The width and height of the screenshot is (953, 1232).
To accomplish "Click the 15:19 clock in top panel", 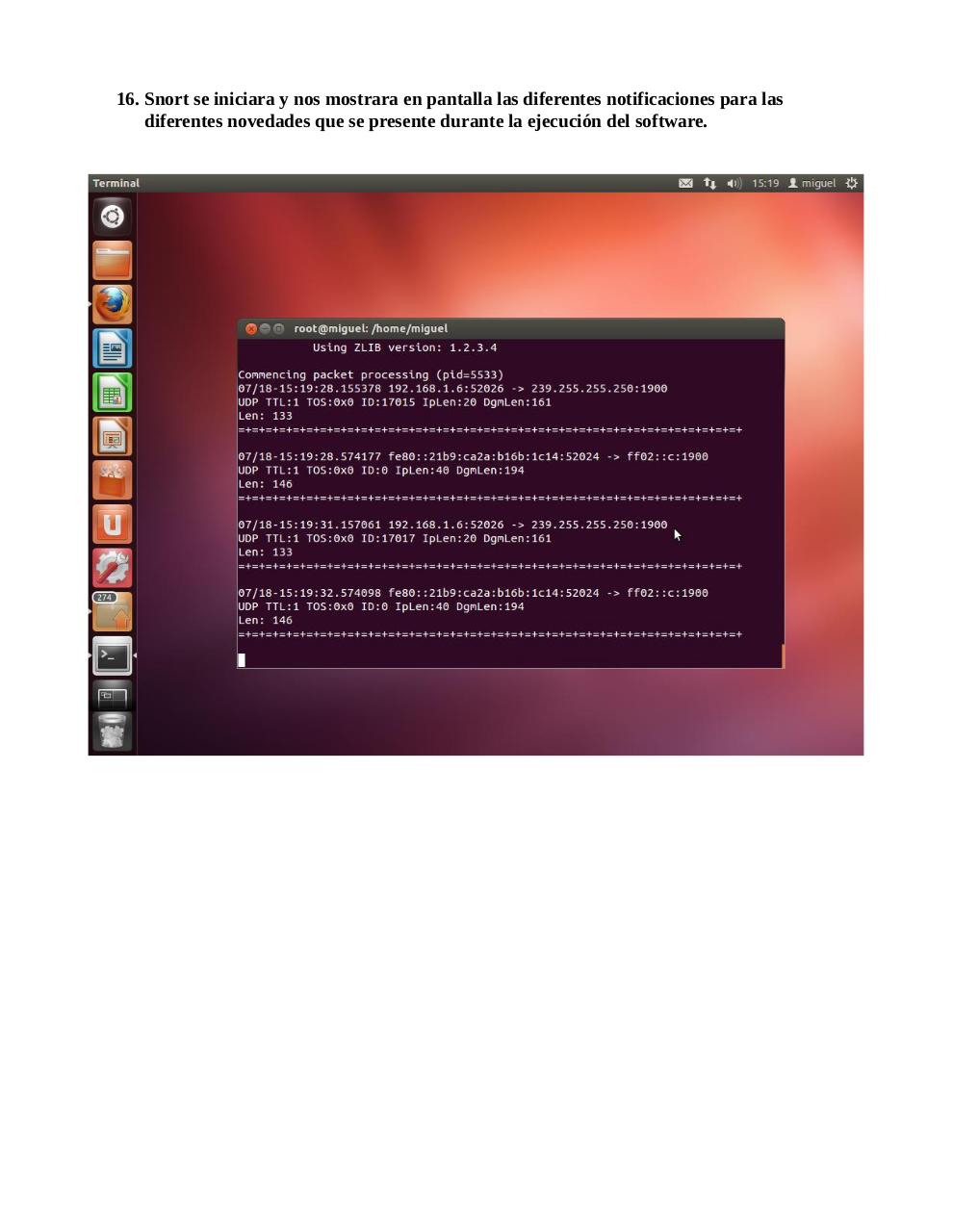I will (x=765, y=183).
